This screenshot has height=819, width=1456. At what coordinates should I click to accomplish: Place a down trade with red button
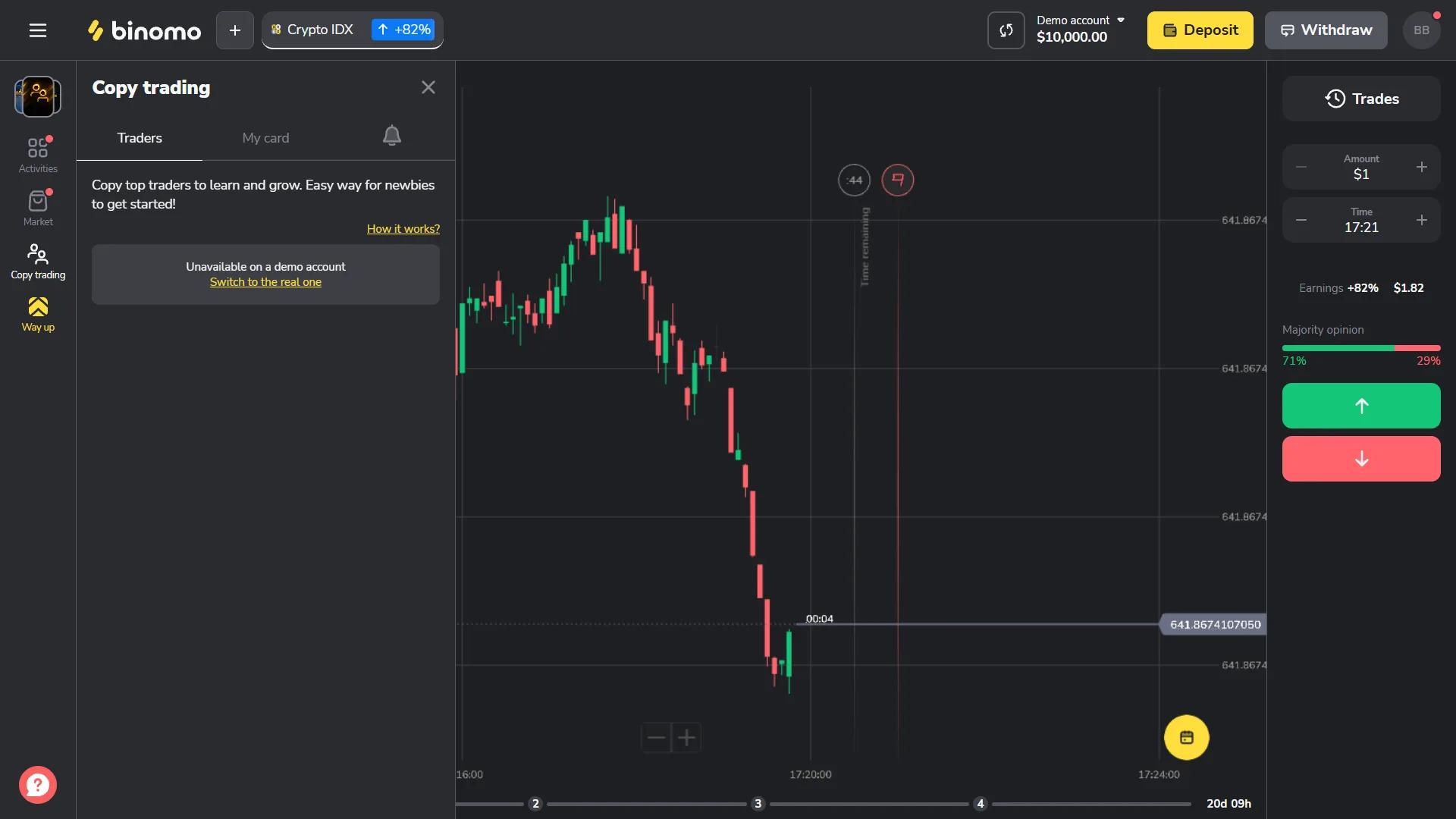coord(1361,459)
